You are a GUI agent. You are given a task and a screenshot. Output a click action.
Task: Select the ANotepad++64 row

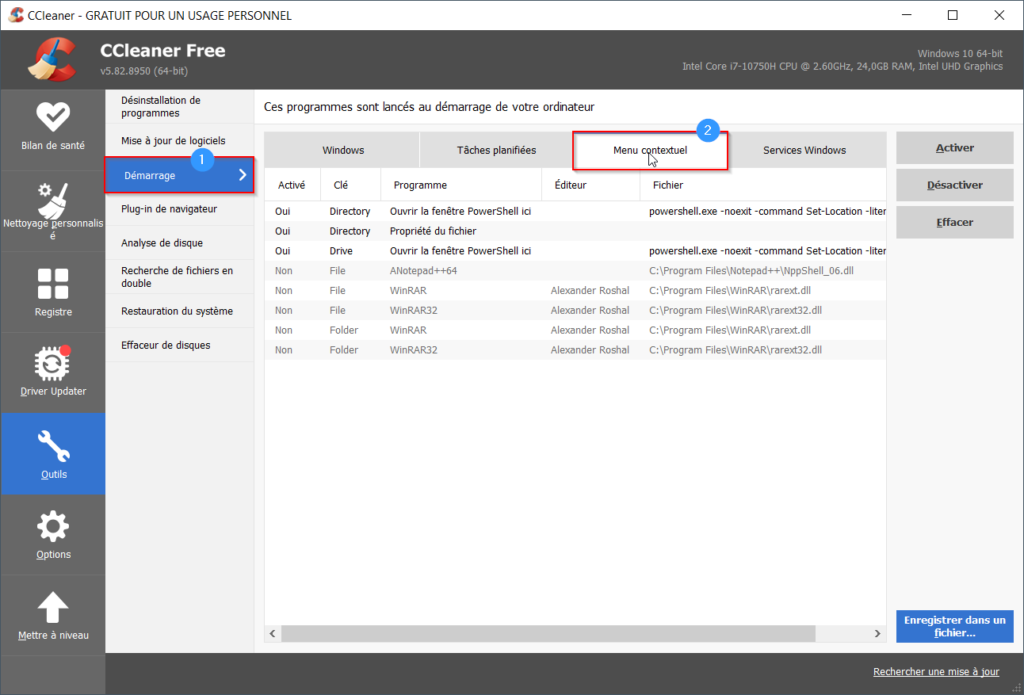pyautogui.click(x=575, y=270)
